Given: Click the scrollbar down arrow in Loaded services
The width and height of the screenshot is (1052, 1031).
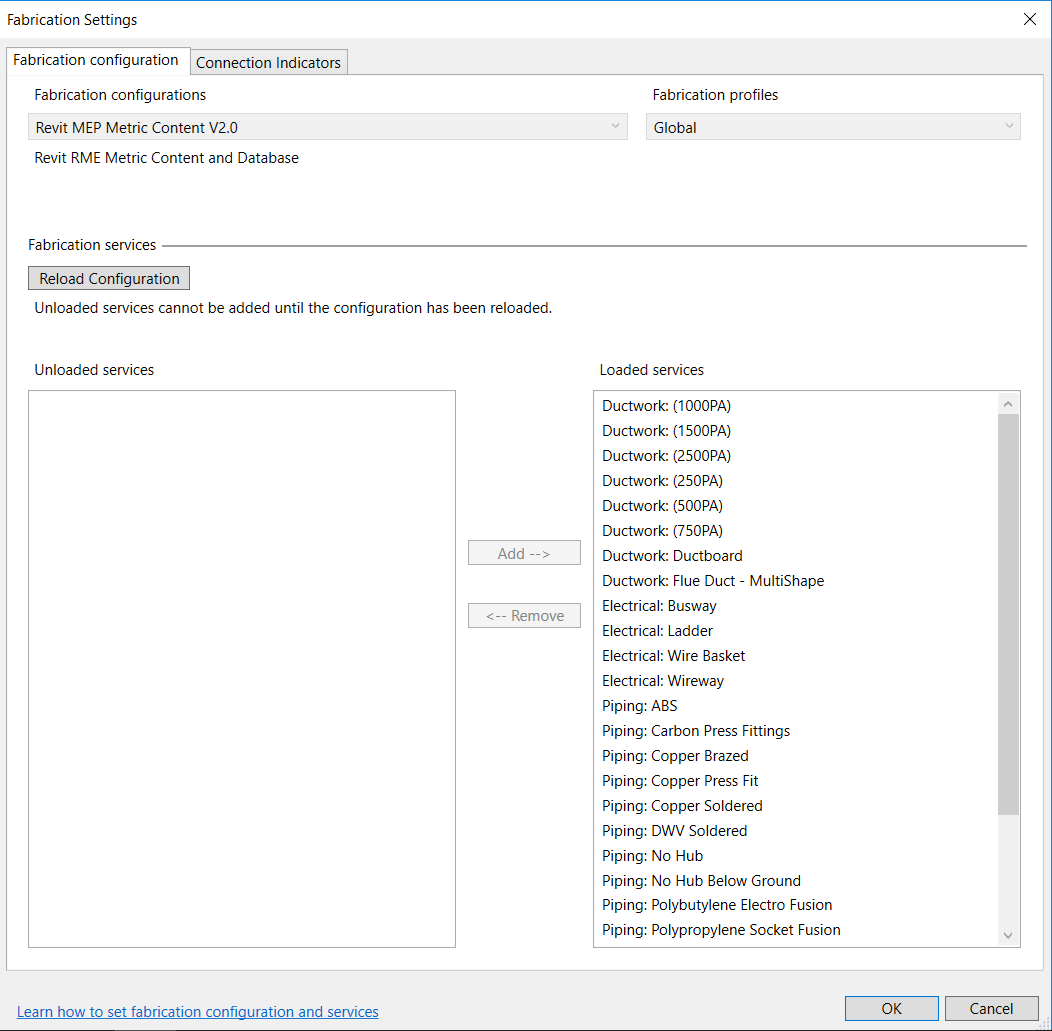Looking at the screenshot, I should pyautogui.click(x=1008, y=935).
